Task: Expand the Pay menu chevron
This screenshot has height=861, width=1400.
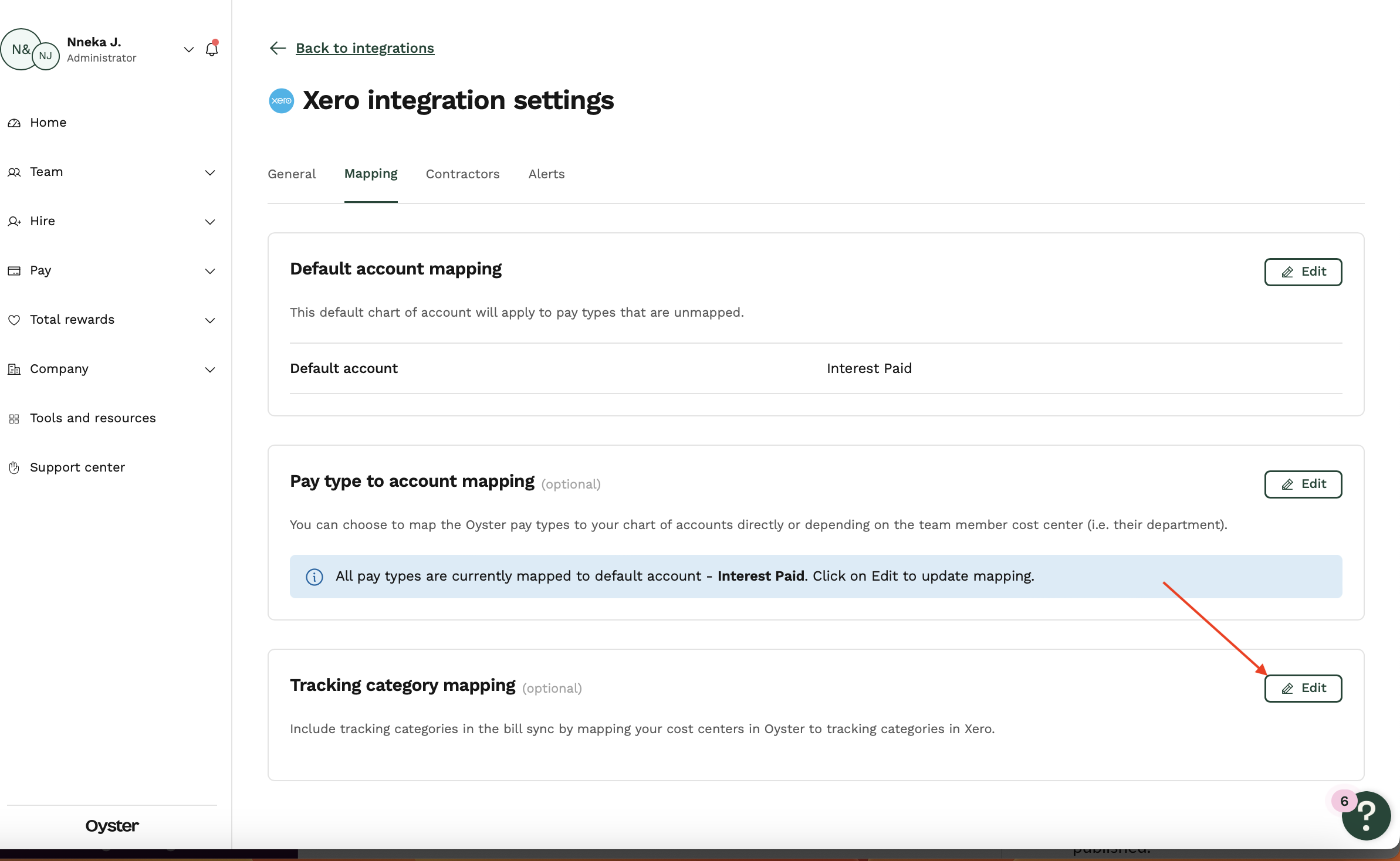Action: 210,271
